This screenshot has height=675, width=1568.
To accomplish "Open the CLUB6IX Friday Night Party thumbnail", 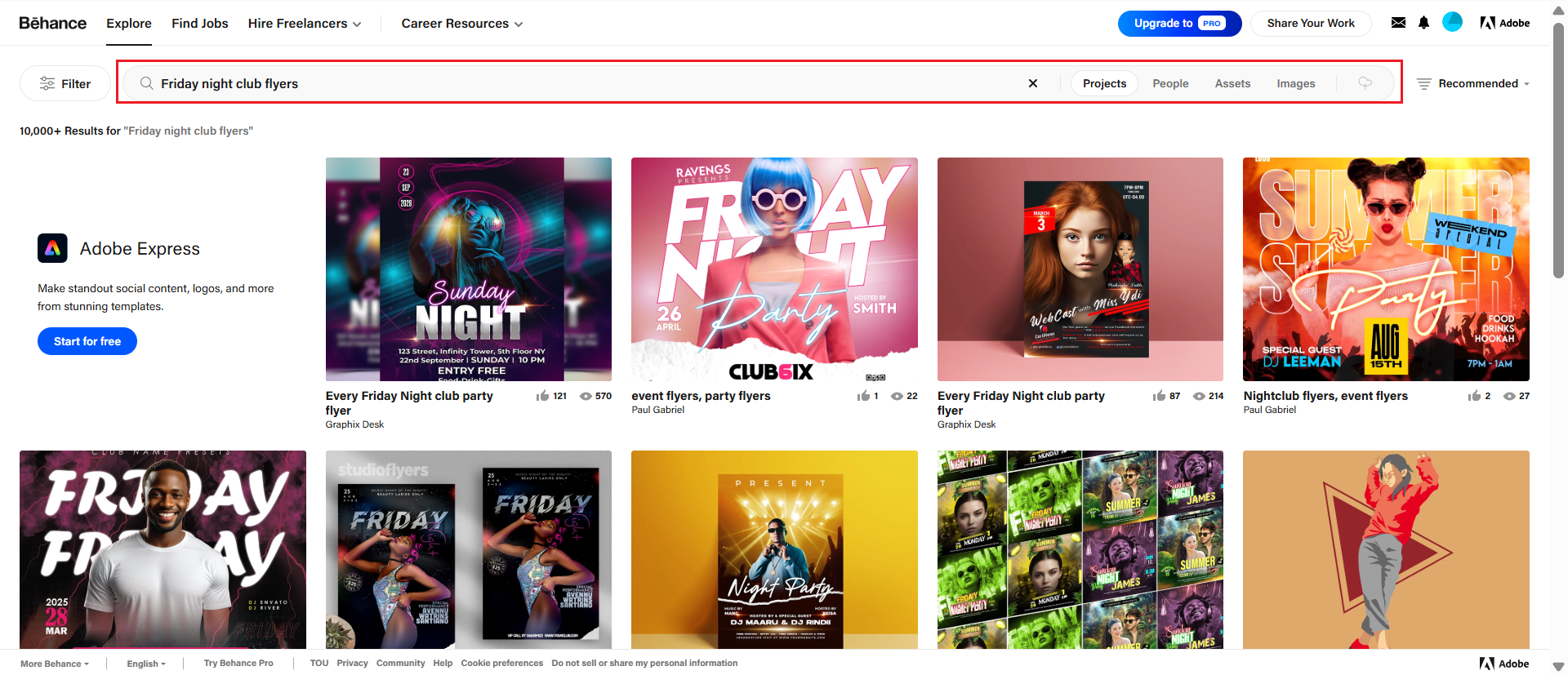I will point(774,269).
